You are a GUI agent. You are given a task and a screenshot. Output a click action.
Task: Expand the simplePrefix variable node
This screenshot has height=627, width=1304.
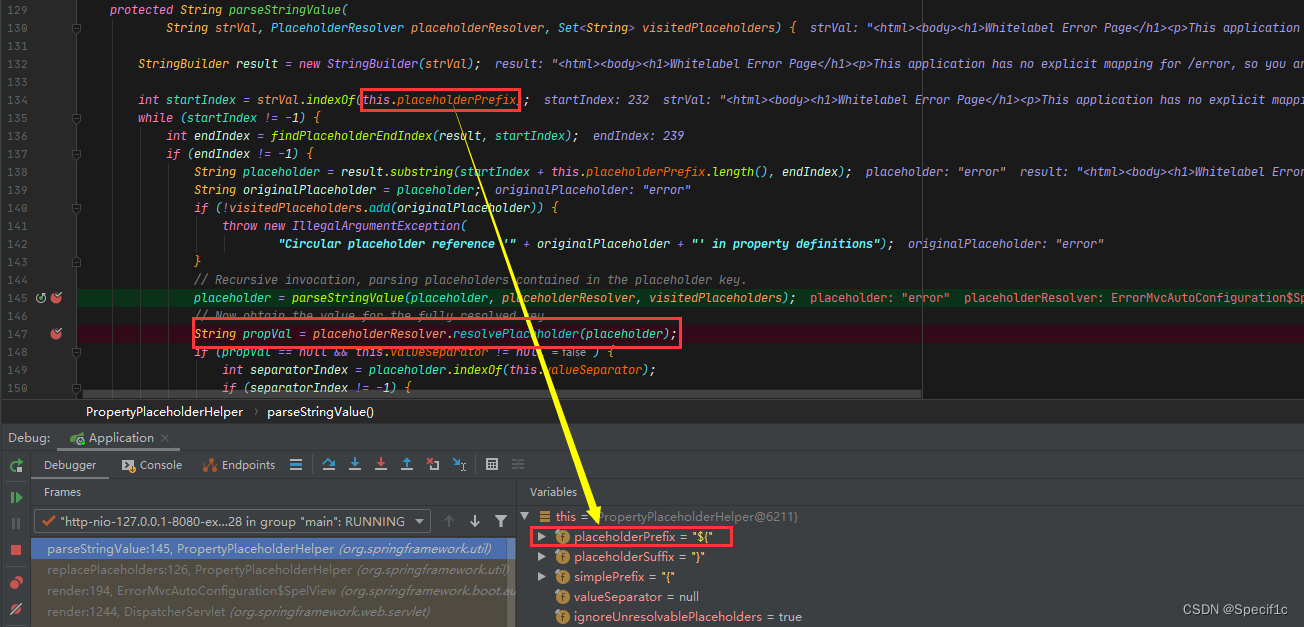tap(542, 577)
